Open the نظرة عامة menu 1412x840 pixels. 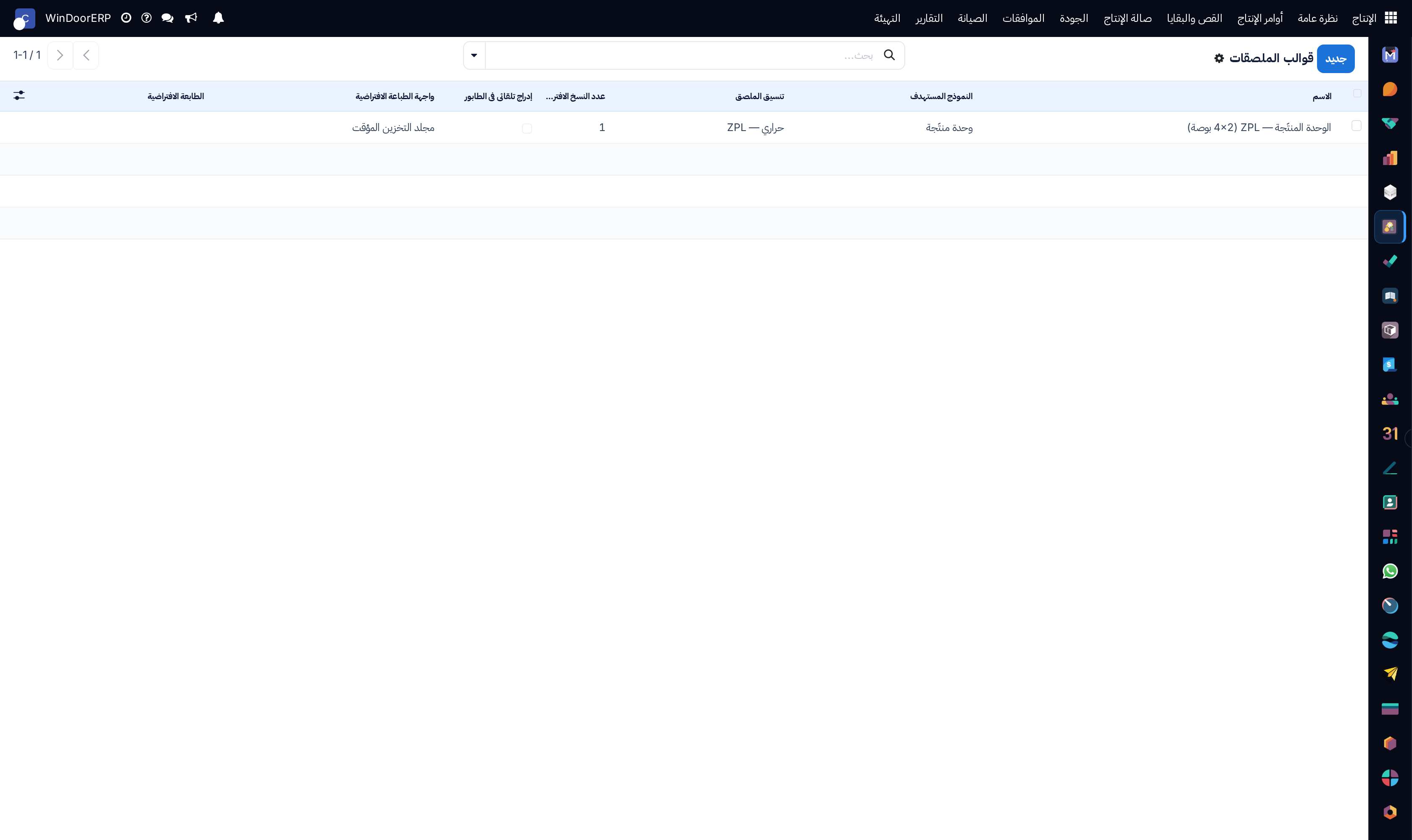point(1317,18)
